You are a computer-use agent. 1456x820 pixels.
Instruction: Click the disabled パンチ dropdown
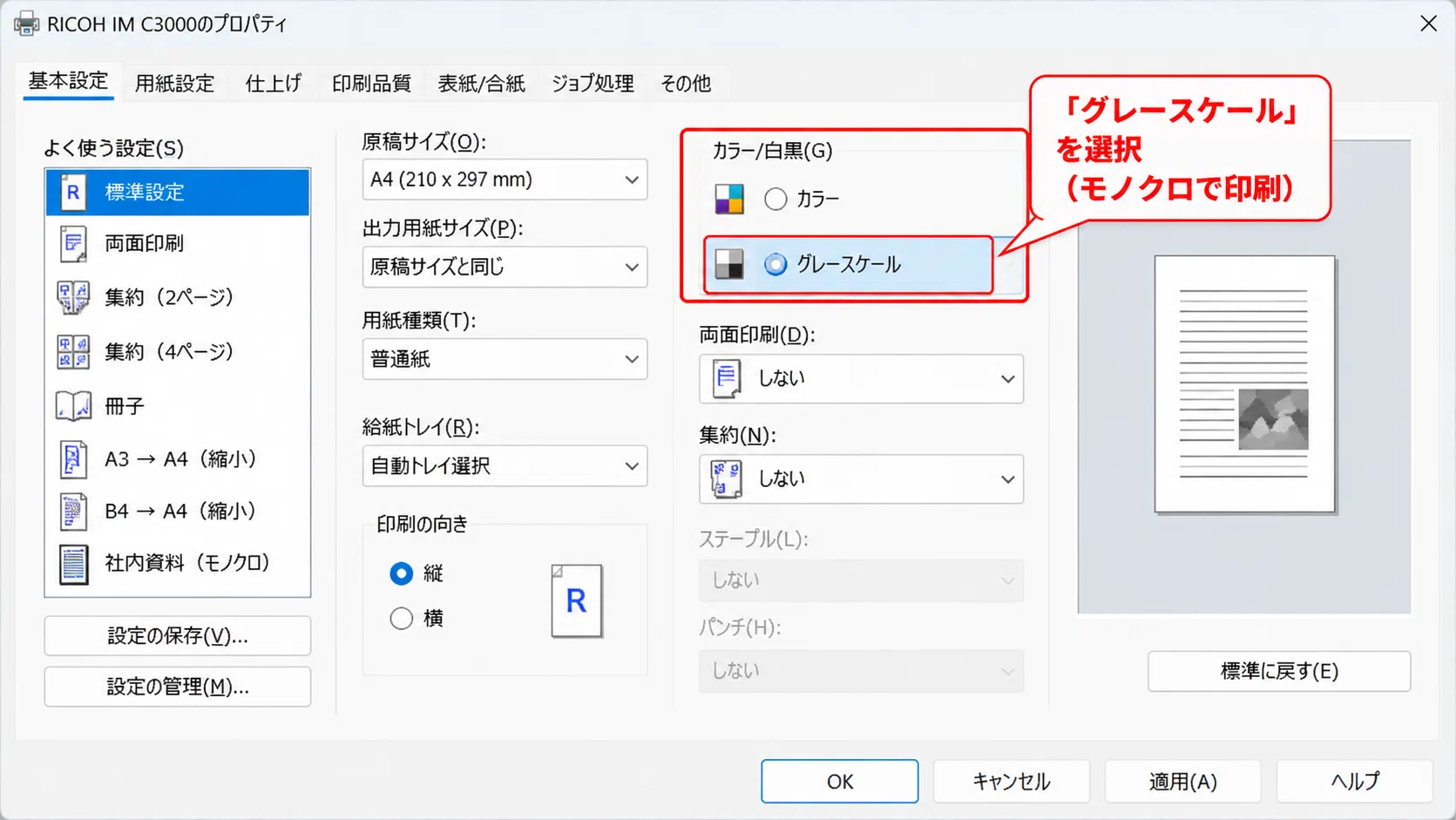point(861,671)
